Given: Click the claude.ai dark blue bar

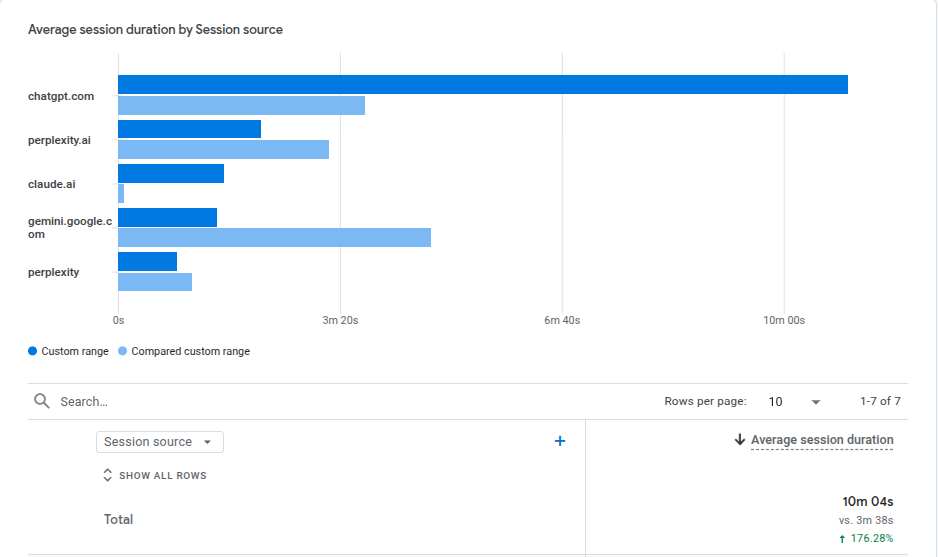Looking at the screenshot, I should 171,173.
